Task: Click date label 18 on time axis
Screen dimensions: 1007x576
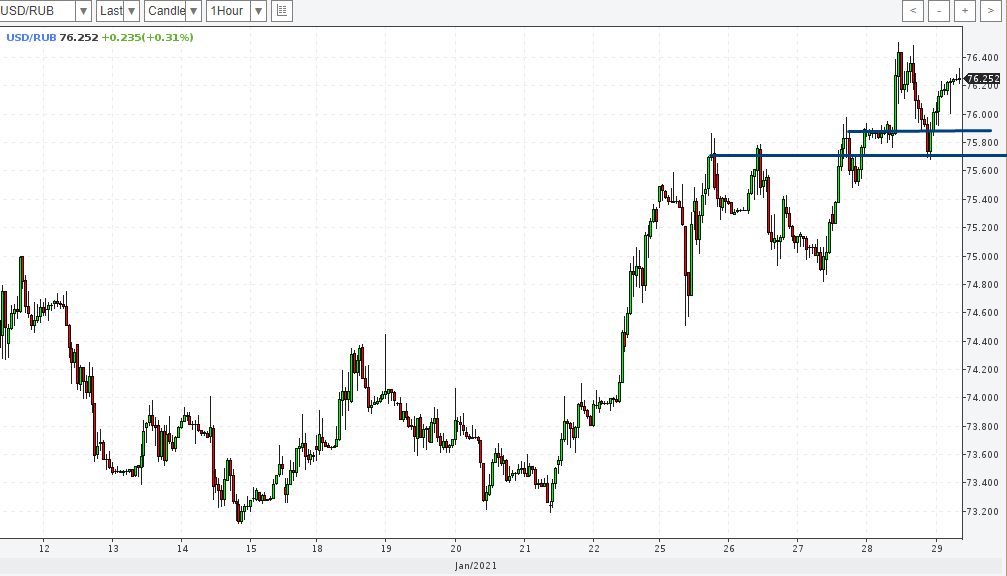Action: (317, 548)
